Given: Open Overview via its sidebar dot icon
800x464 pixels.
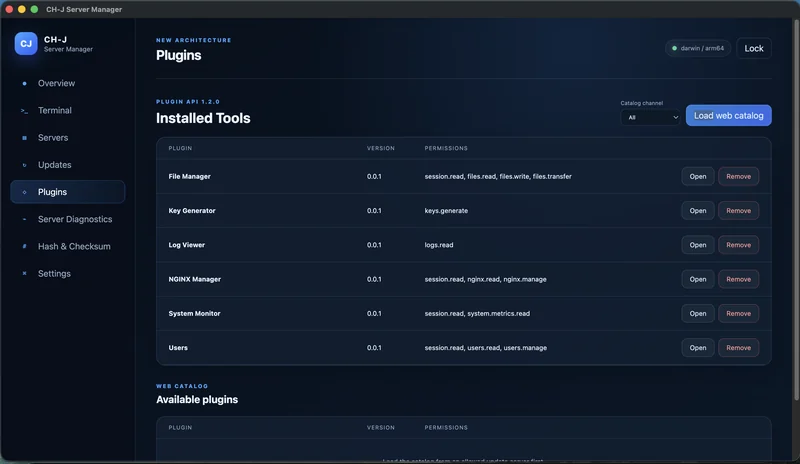Looking at the screenshot, I should 24,83.
